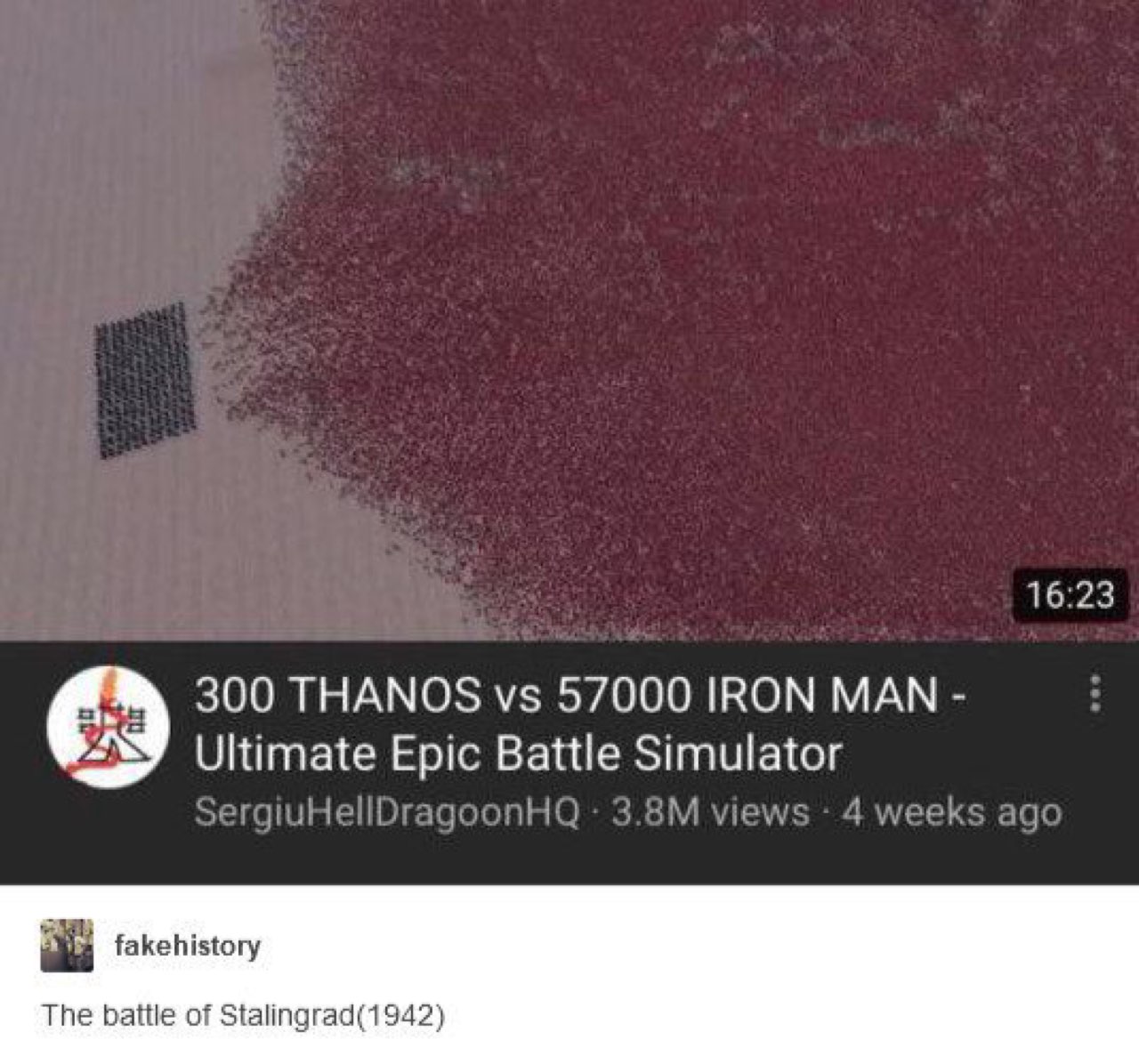Open the three-dot video options menu
The image size is (1139, 1064).
(x=1096, y=692)
